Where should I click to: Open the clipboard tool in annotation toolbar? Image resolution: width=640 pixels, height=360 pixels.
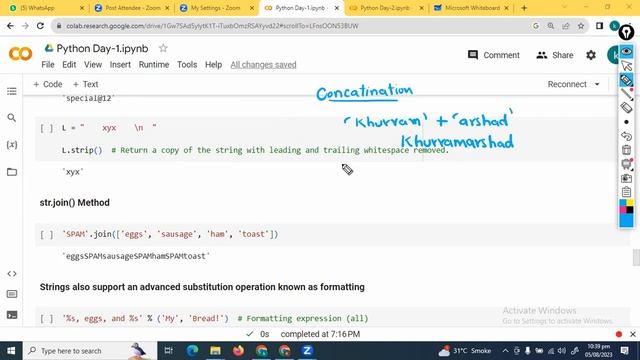[x=627, y=192]
